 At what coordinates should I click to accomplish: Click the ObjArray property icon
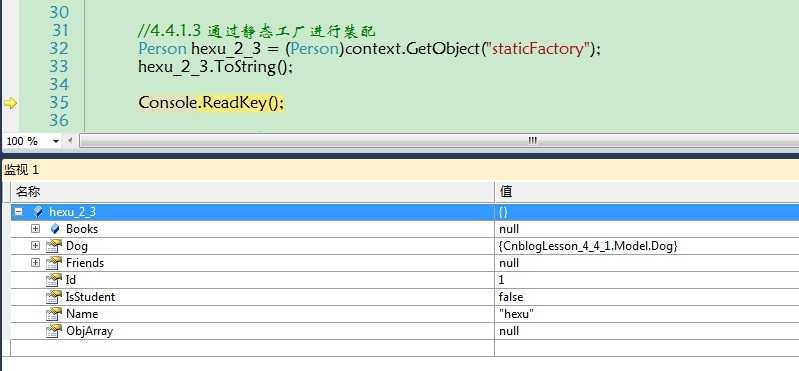tap(54, 331)
